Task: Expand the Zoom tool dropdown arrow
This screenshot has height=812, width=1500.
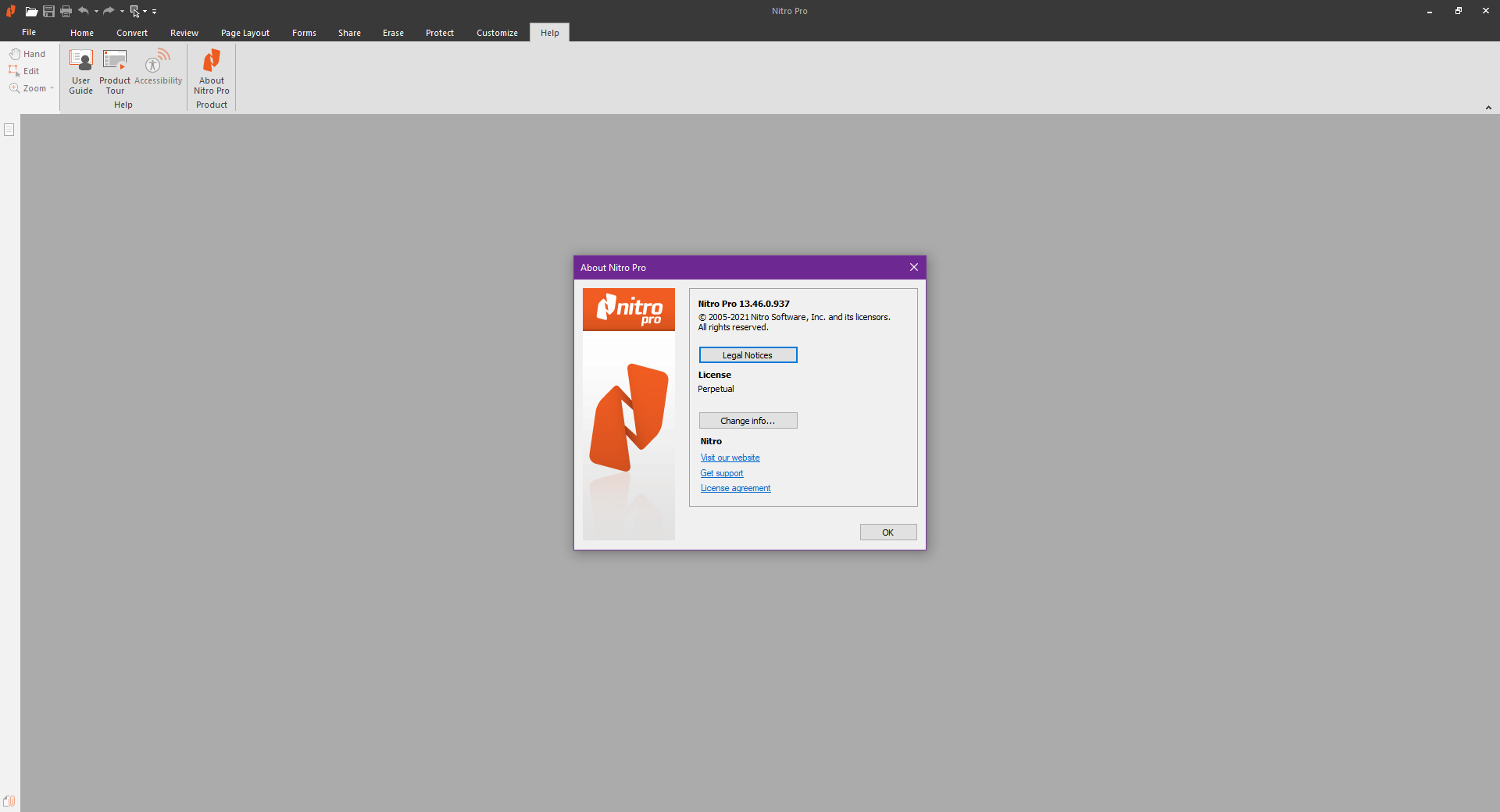Action: [x=52, y=88]
